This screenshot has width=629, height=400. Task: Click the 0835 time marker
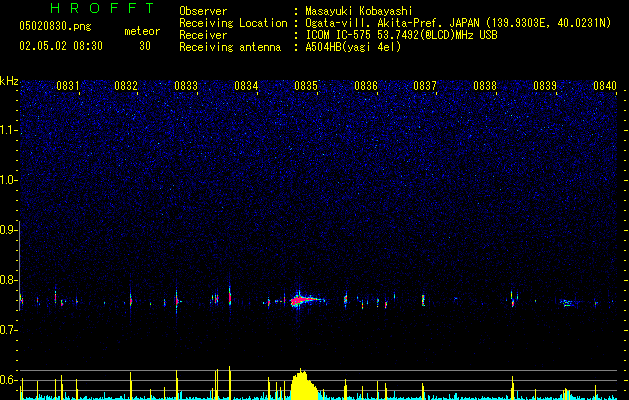[x=306, y=86]
